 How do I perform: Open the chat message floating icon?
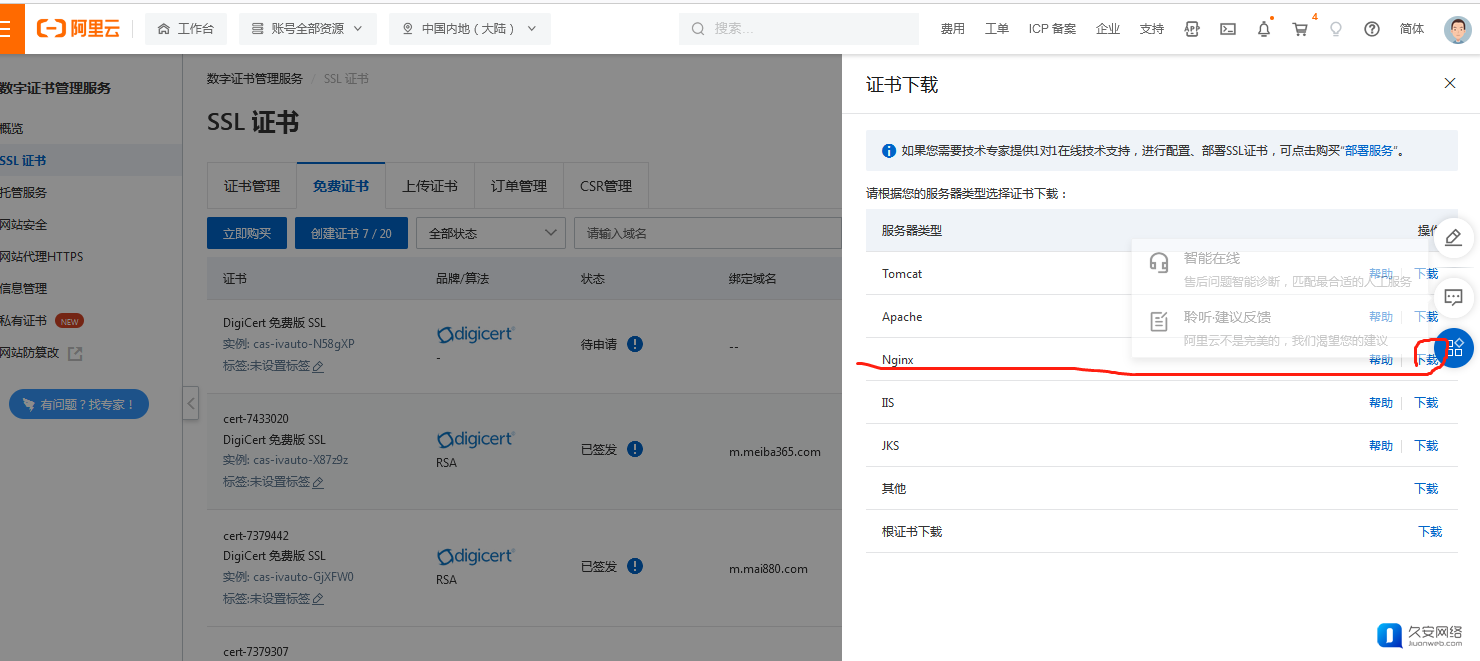tap(1454, 297)
